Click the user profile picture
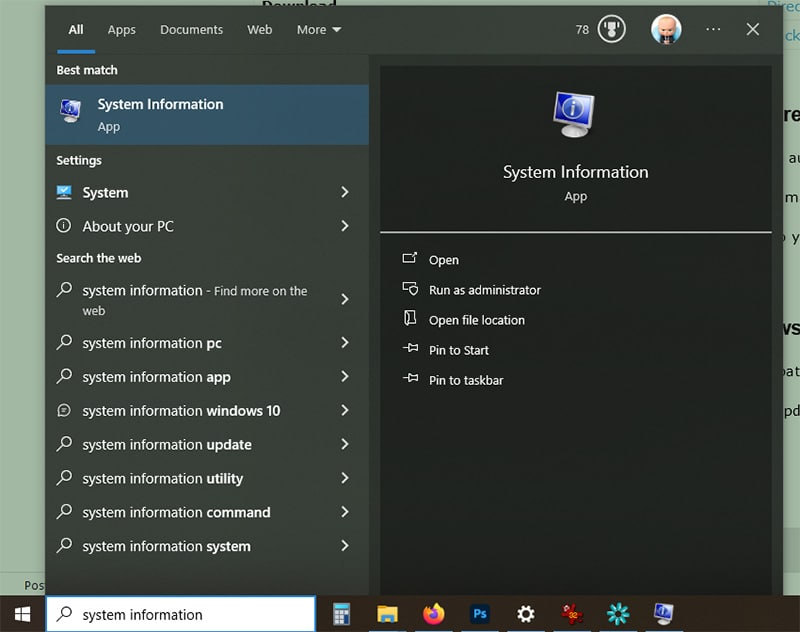Image resolution: width=800 pixels, height=632 pixels. pos(666,29)
